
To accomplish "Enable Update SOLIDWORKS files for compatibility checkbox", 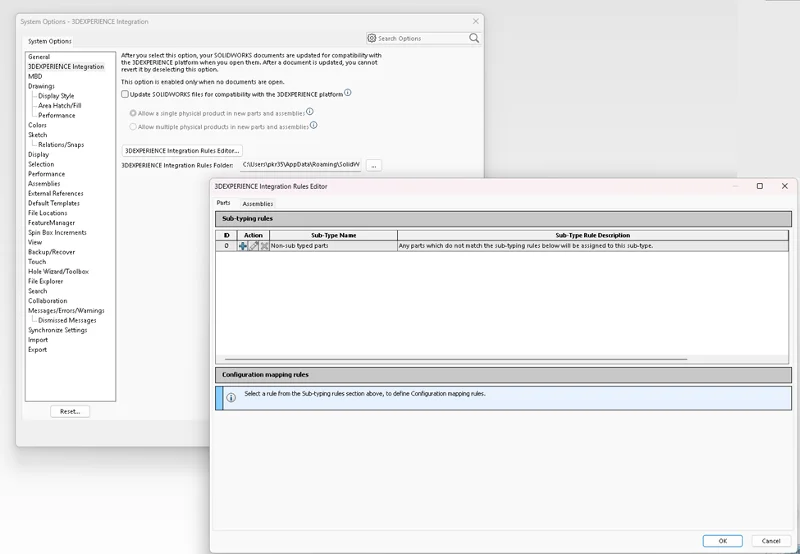I will [x=125, y=94].
